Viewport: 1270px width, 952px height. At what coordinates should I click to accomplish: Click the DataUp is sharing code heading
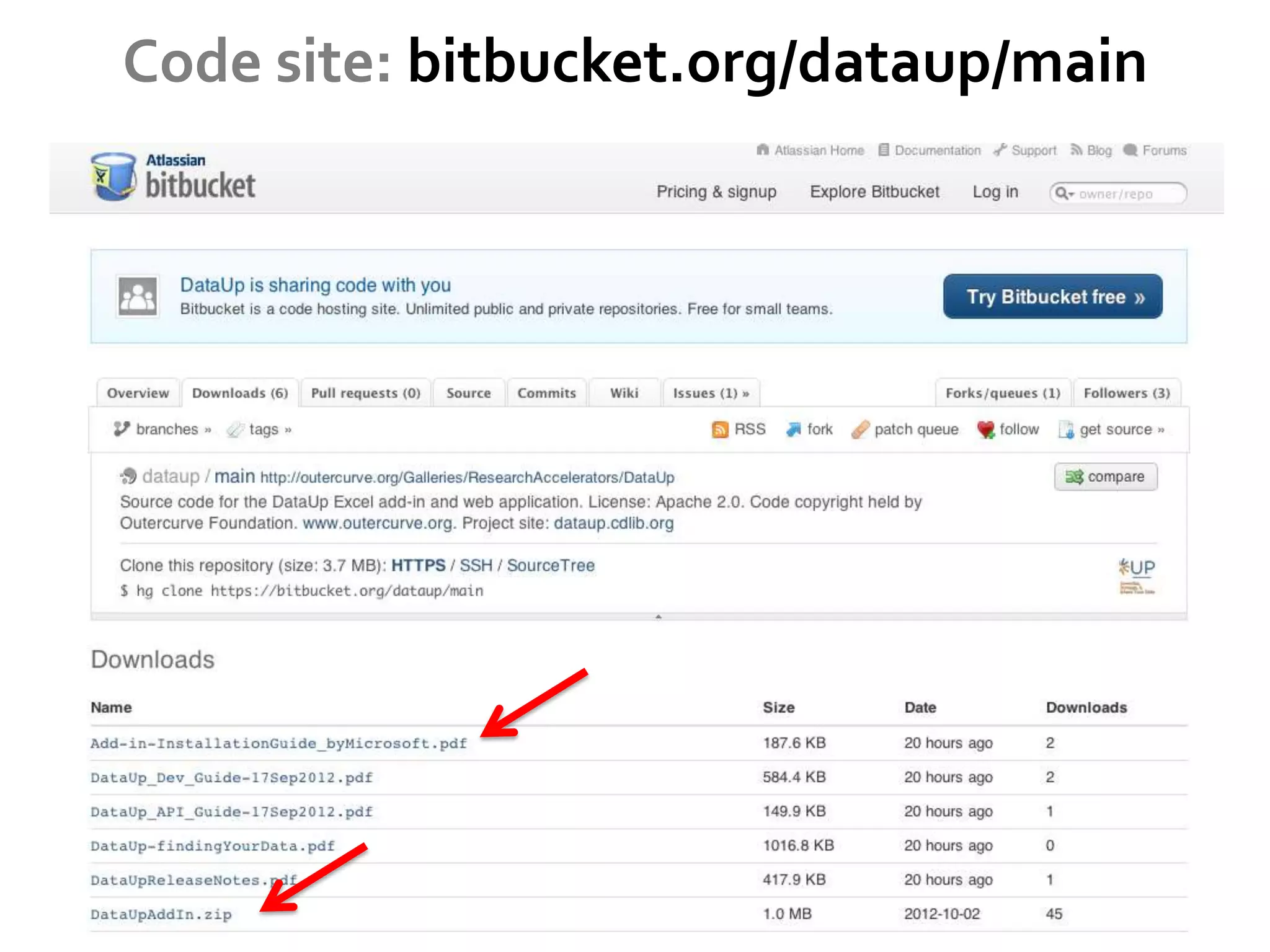click(315, 285)
